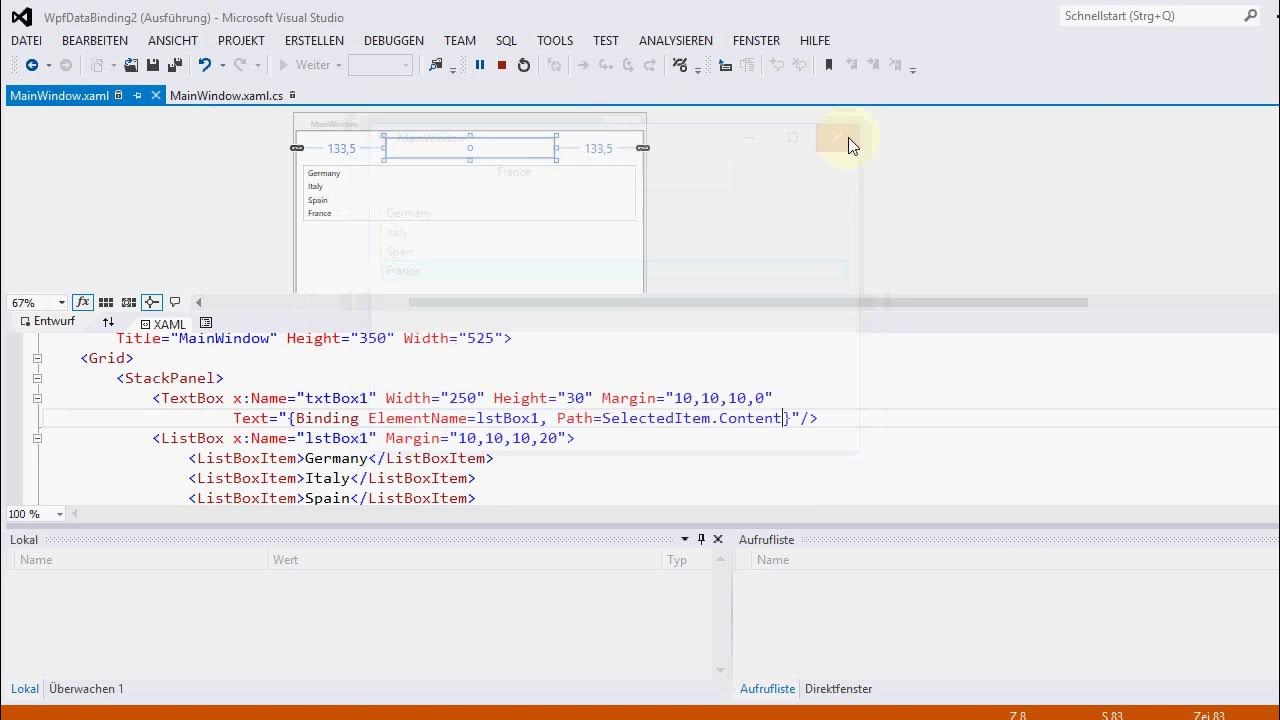Collapse the ListBox element outlining box
The width and height of the screenshot is (1280, 720).
pos(37,438)
